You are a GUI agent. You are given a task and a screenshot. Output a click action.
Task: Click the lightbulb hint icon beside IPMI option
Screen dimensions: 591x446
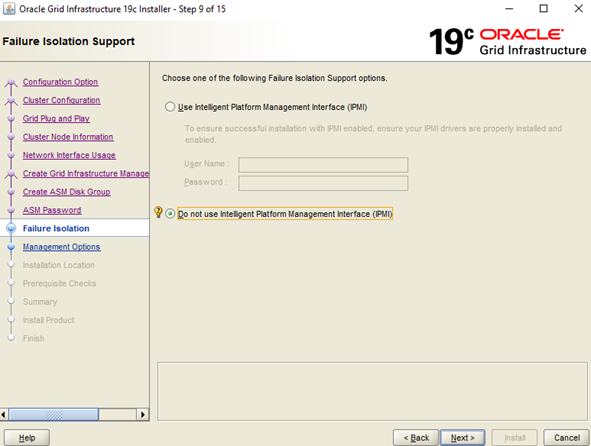(x=158, y=212)
